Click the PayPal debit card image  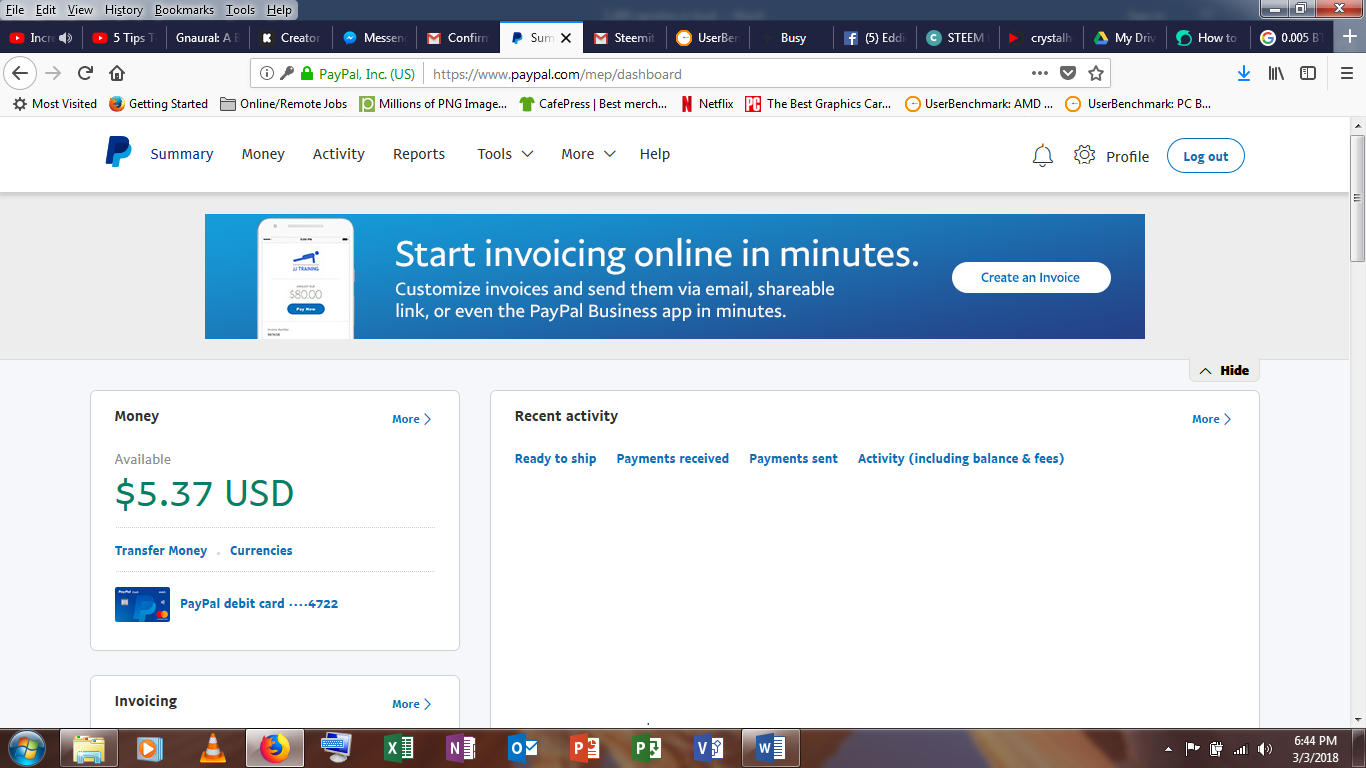tap(142, 604)
